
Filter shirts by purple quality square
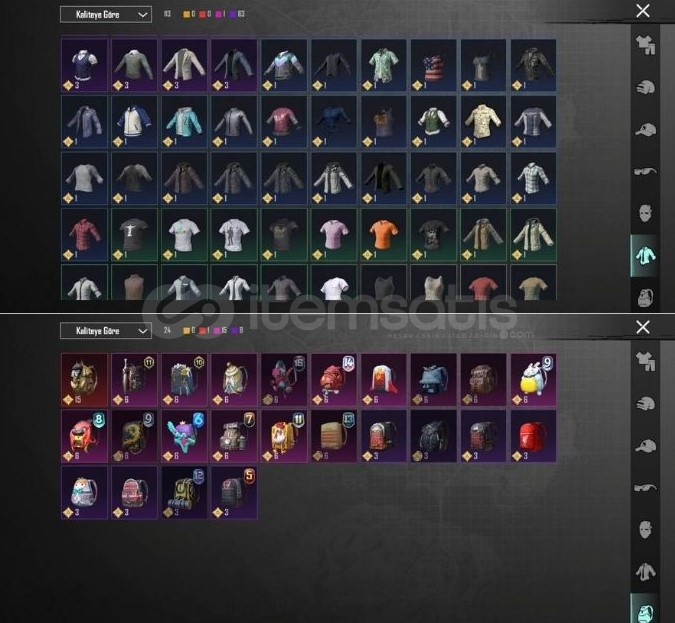point(232,14)
